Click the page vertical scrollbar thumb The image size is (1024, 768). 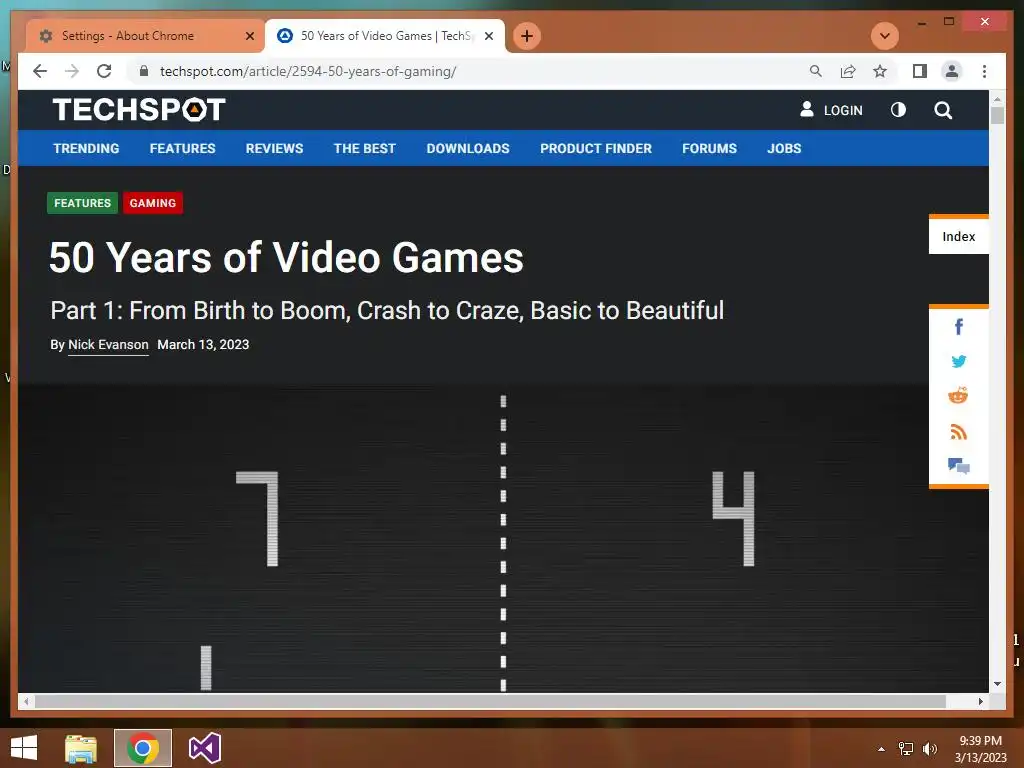(997, 116)
